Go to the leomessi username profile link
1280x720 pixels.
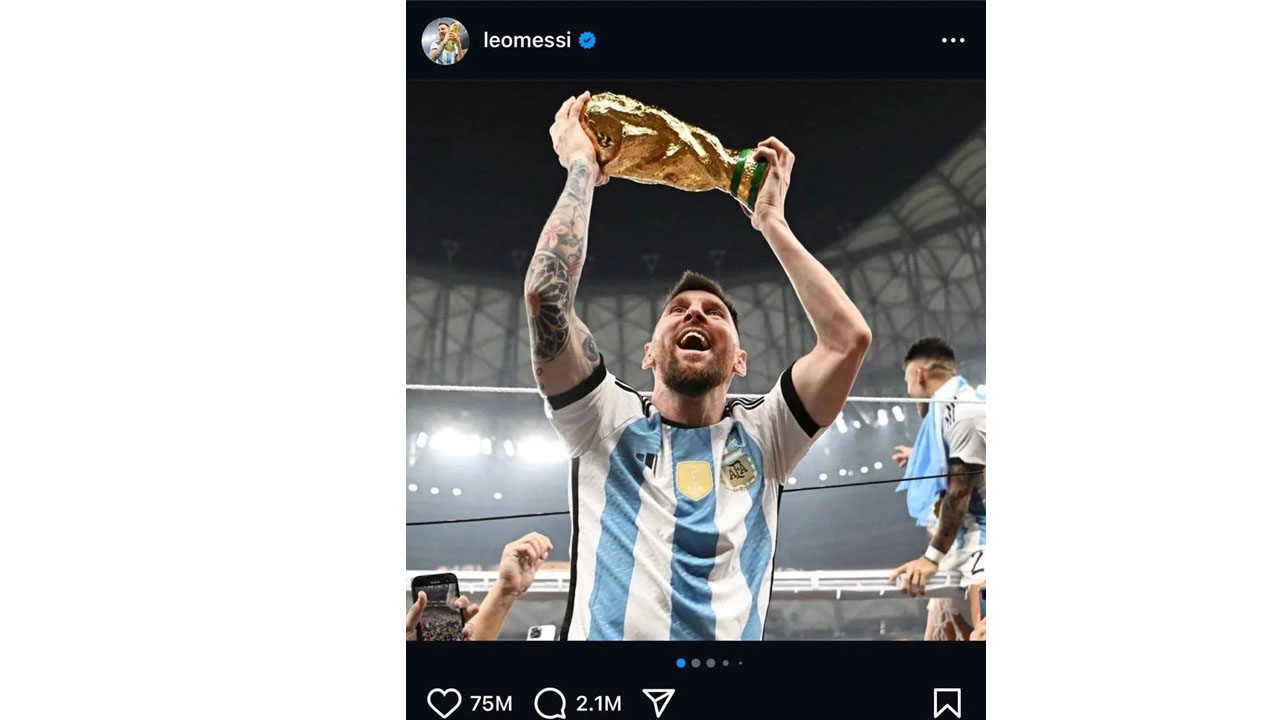(x=527, y=40)
